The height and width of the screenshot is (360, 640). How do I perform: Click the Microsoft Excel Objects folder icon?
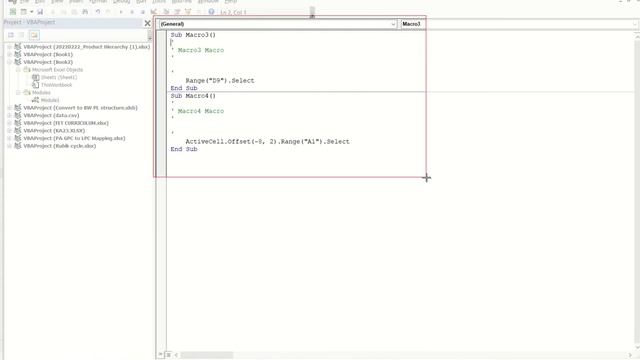coord(27,70)
